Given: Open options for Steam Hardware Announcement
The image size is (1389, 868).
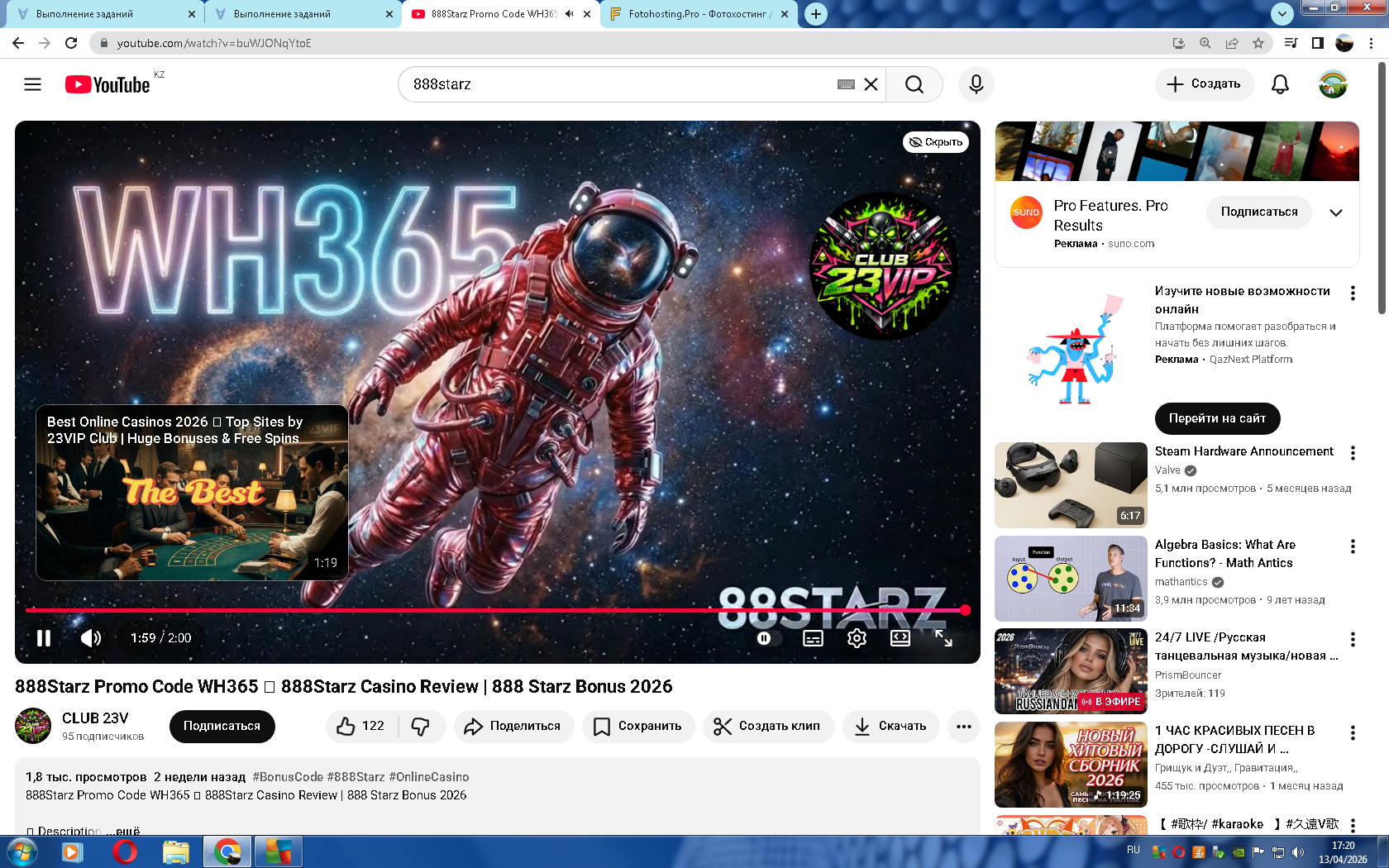Looking at the screenshot, I should 1353,453.
